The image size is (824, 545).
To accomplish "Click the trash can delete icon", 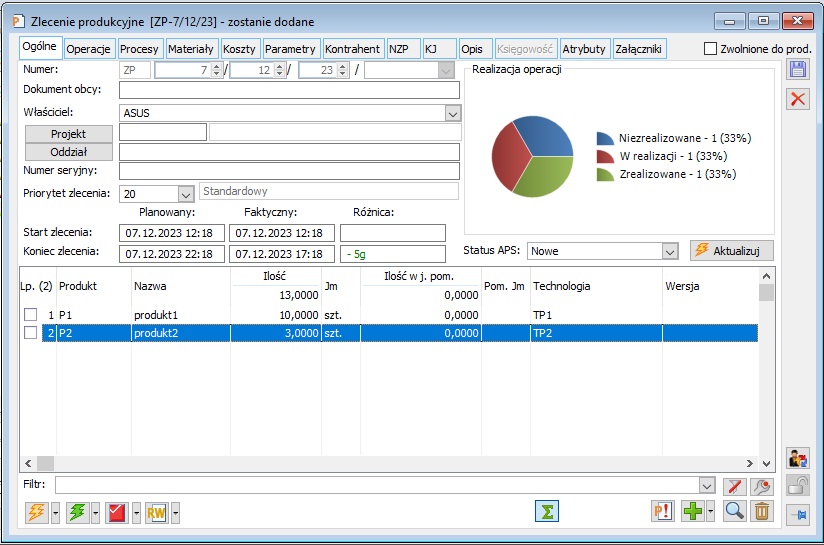I will tap(762, 511).
